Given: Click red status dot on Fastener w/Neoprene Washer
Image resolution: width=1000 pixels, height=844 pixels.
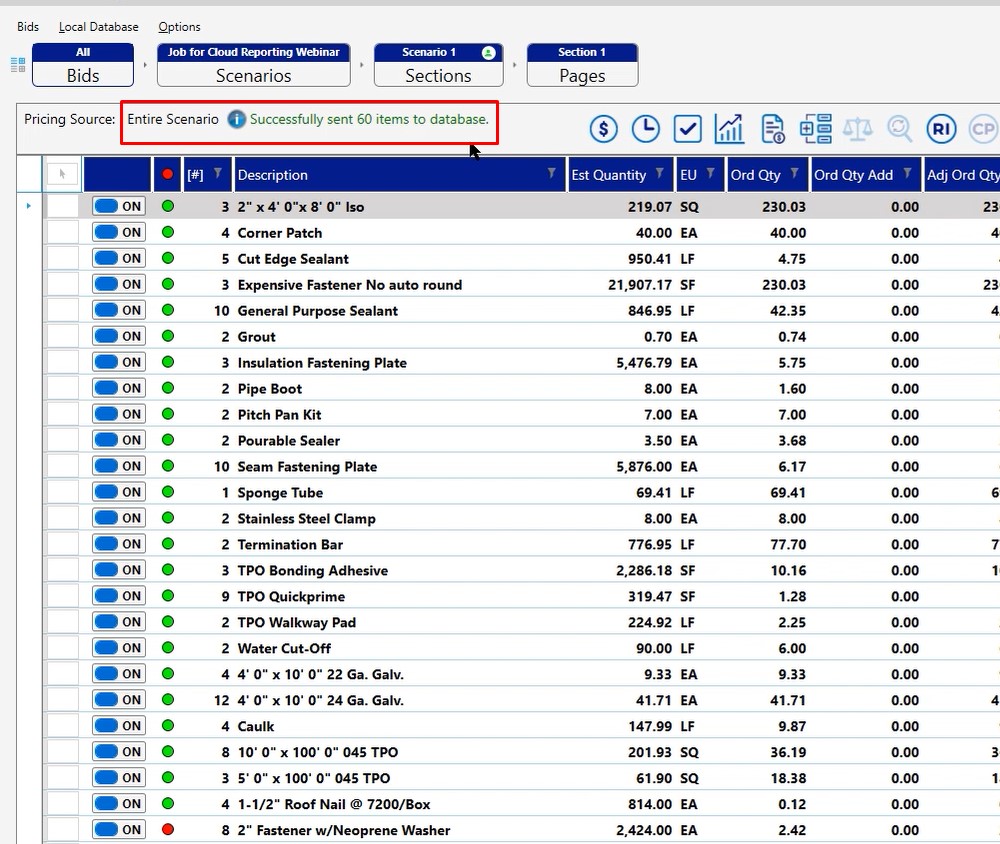Looking at the screenshot, I should coord(167,829).
